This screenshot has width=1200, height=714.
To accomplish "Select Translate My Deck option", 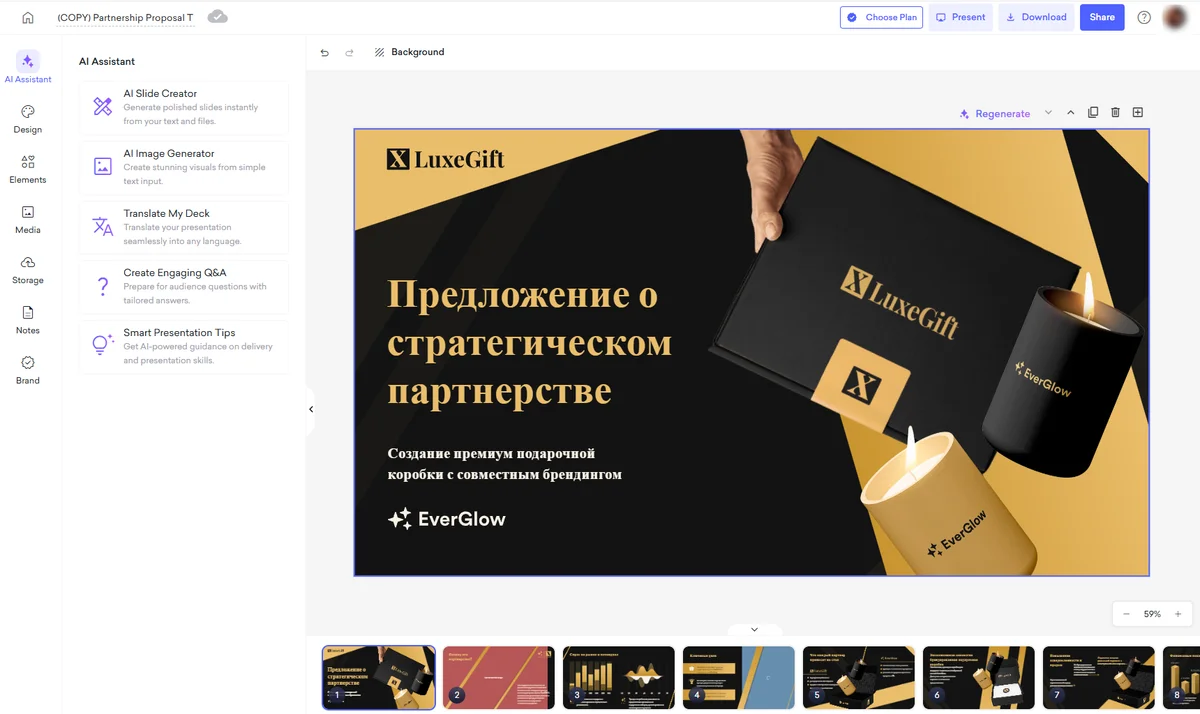I will pos(184,227).
